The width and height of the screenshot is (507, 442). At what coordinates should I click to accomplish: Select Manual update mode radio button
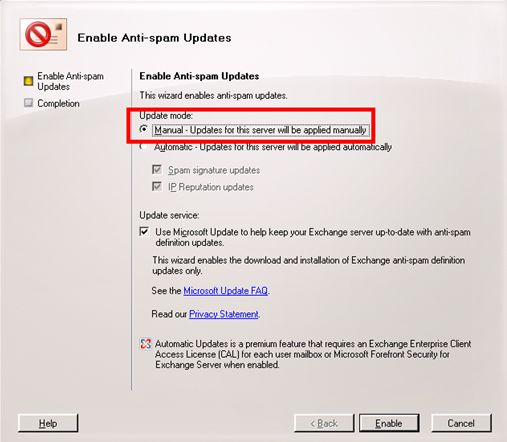tap(143, 129)
